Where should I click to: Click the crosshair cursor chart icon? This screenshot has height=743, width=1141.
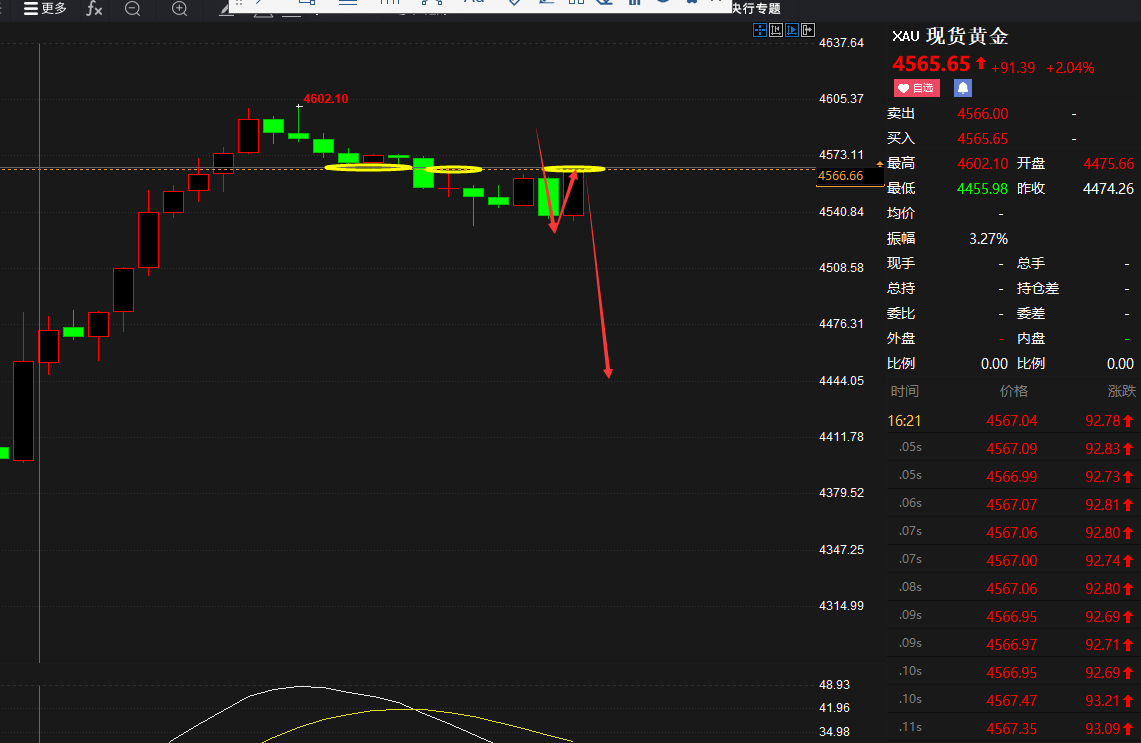760,30
